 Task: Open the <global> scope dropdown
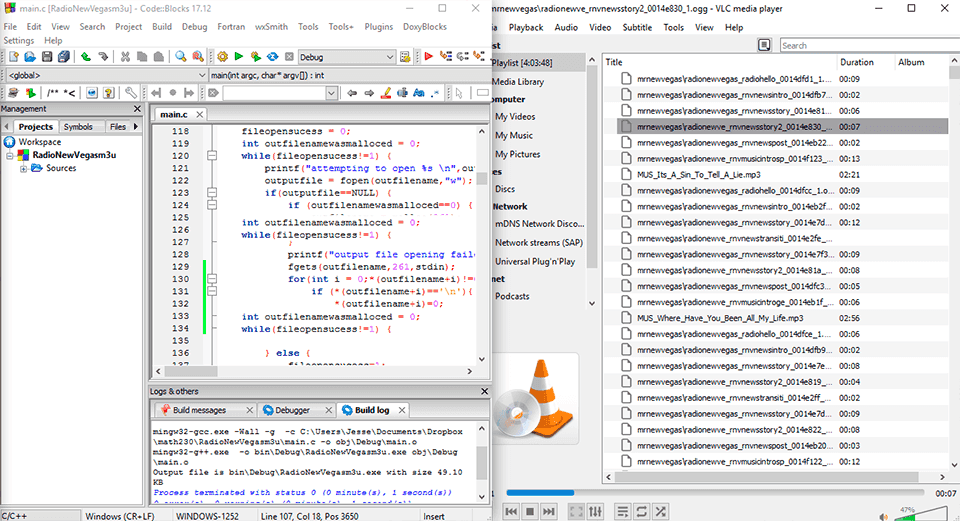107,75
